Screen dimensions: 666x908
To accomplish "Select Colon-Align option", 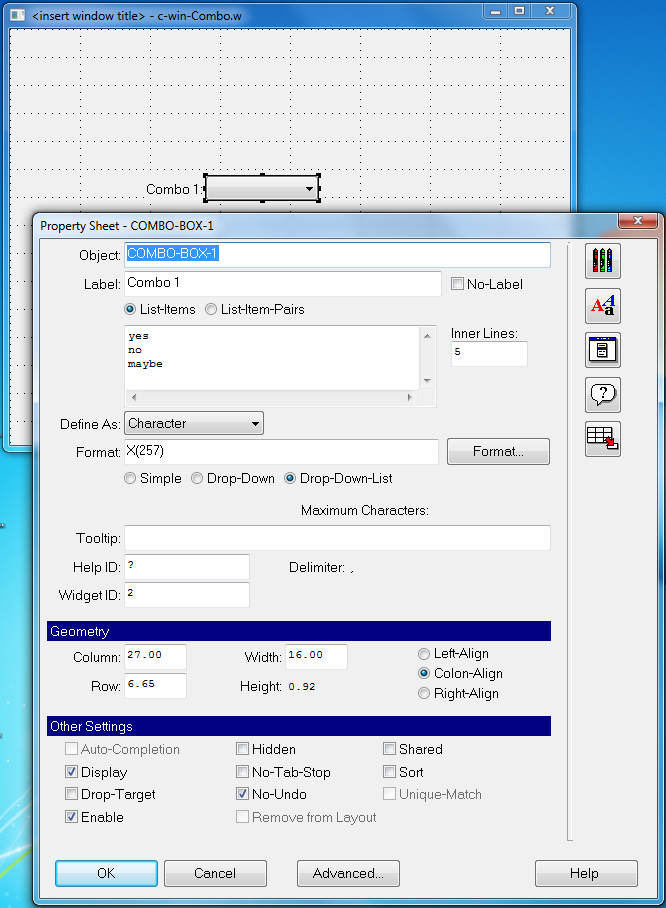I will [x=424, y=673].
